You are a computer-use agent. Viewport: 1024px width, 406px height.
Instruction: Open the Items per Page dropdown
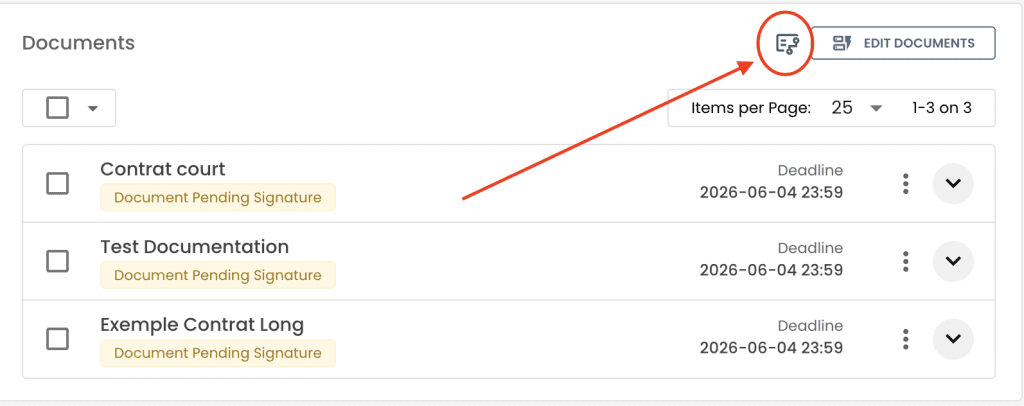click(x=857, y=108)
